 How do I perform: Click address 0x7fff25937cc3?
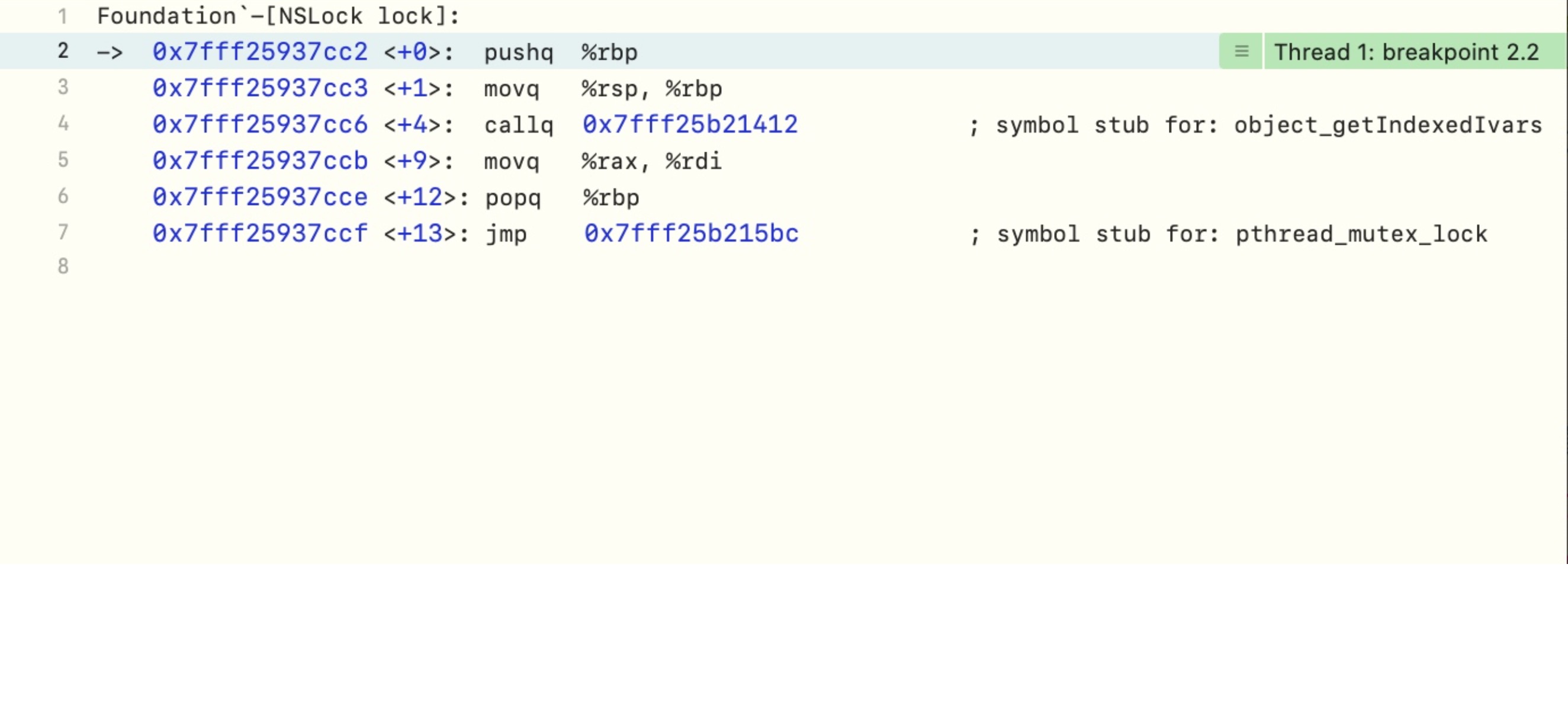260,88
